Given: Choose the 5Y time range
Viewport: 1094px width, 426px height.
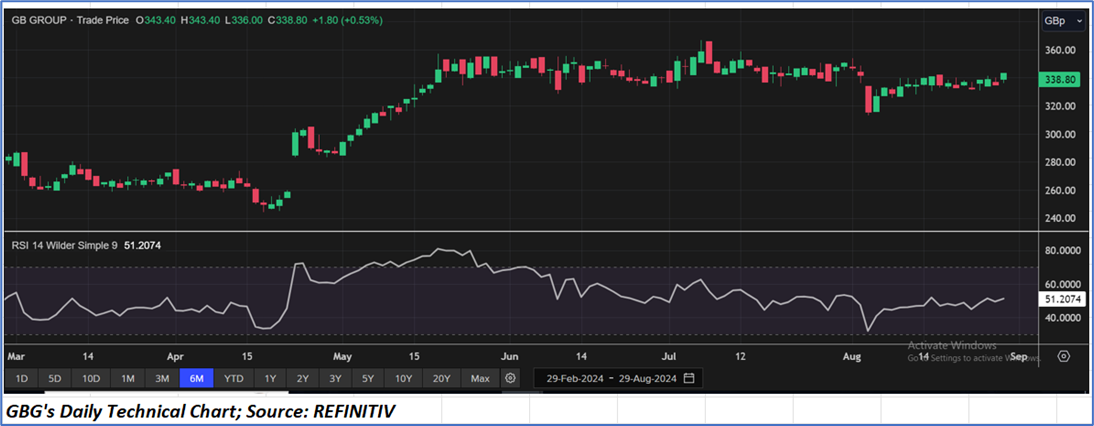Looking at the screenshot, I should tap(369, 378).
